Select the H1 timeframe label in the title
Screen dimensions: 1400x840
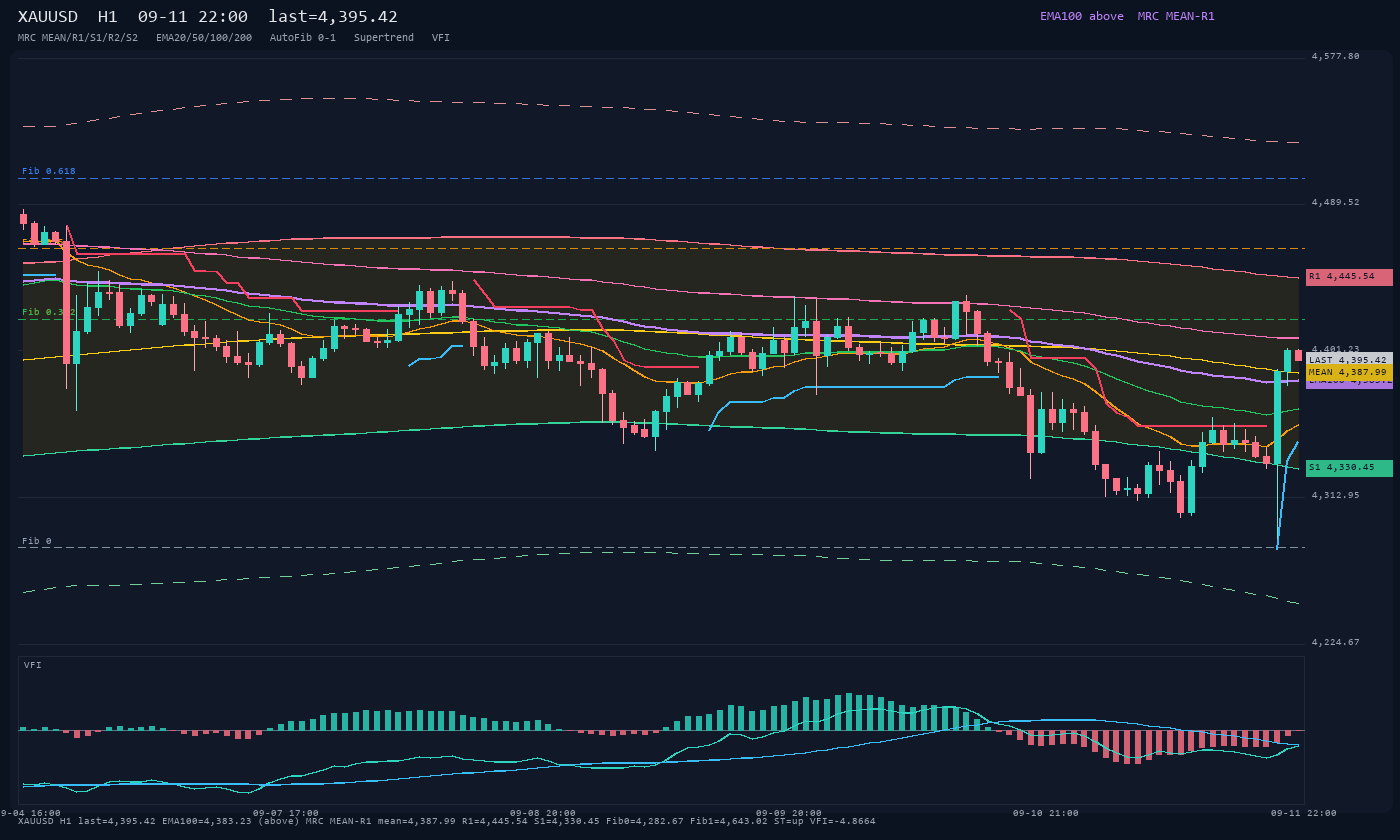[x=108, y=17]
